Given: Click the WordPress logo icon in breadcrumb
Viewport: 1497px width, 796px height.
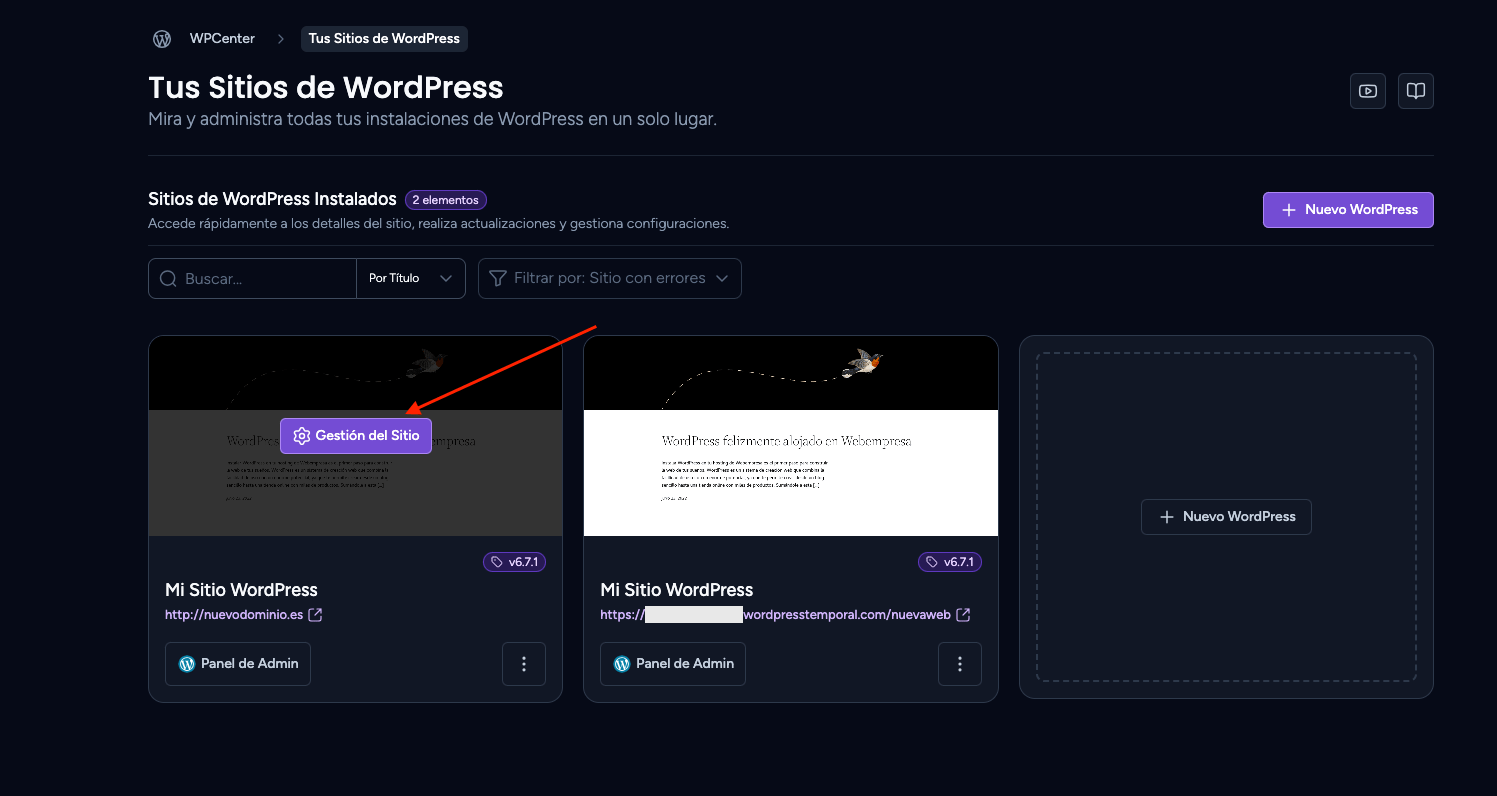Looking at the screenshot, I should (162, 39).
